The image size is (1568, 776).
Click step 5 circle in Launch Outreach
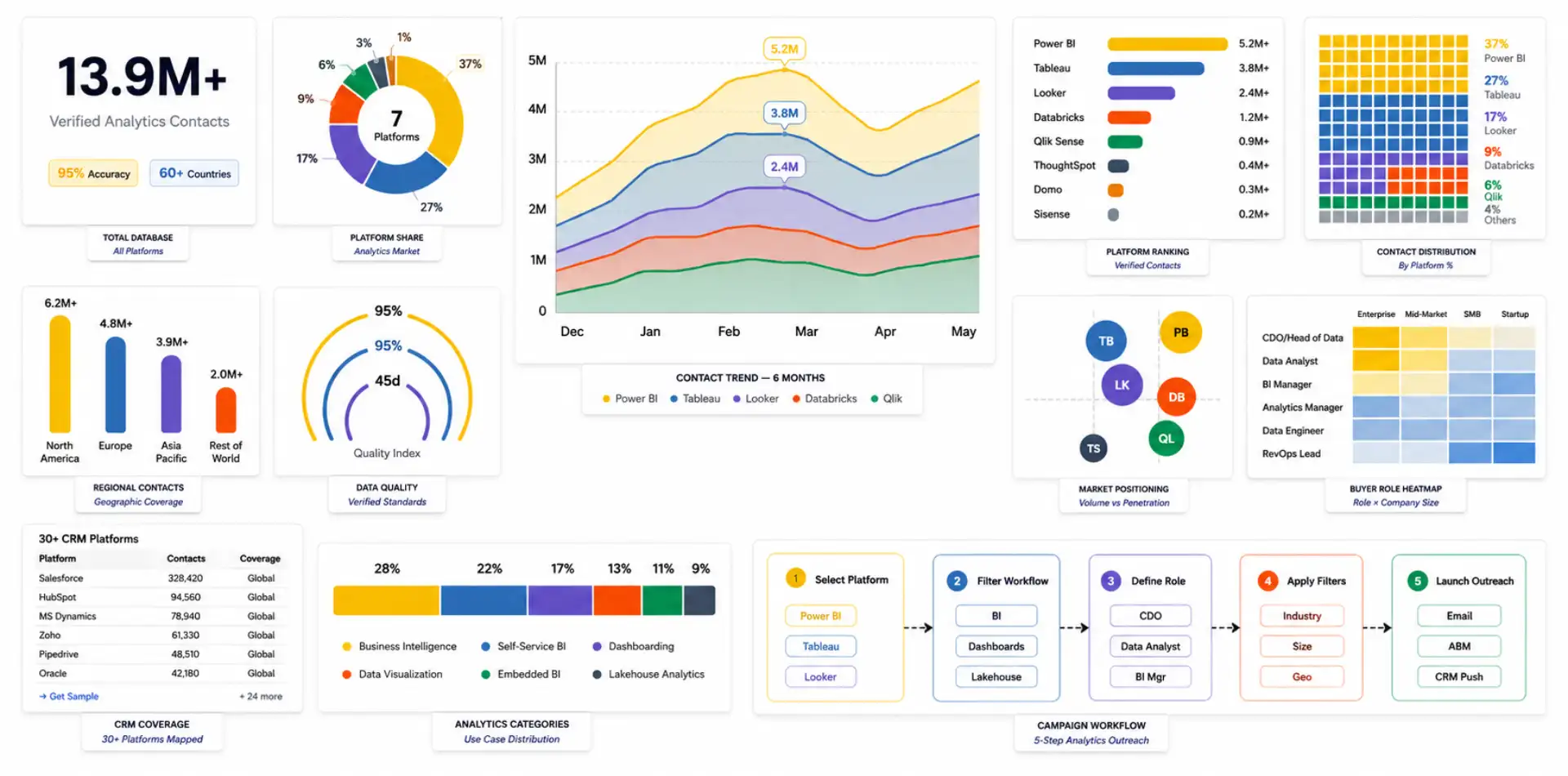[x=1417, y=581]
